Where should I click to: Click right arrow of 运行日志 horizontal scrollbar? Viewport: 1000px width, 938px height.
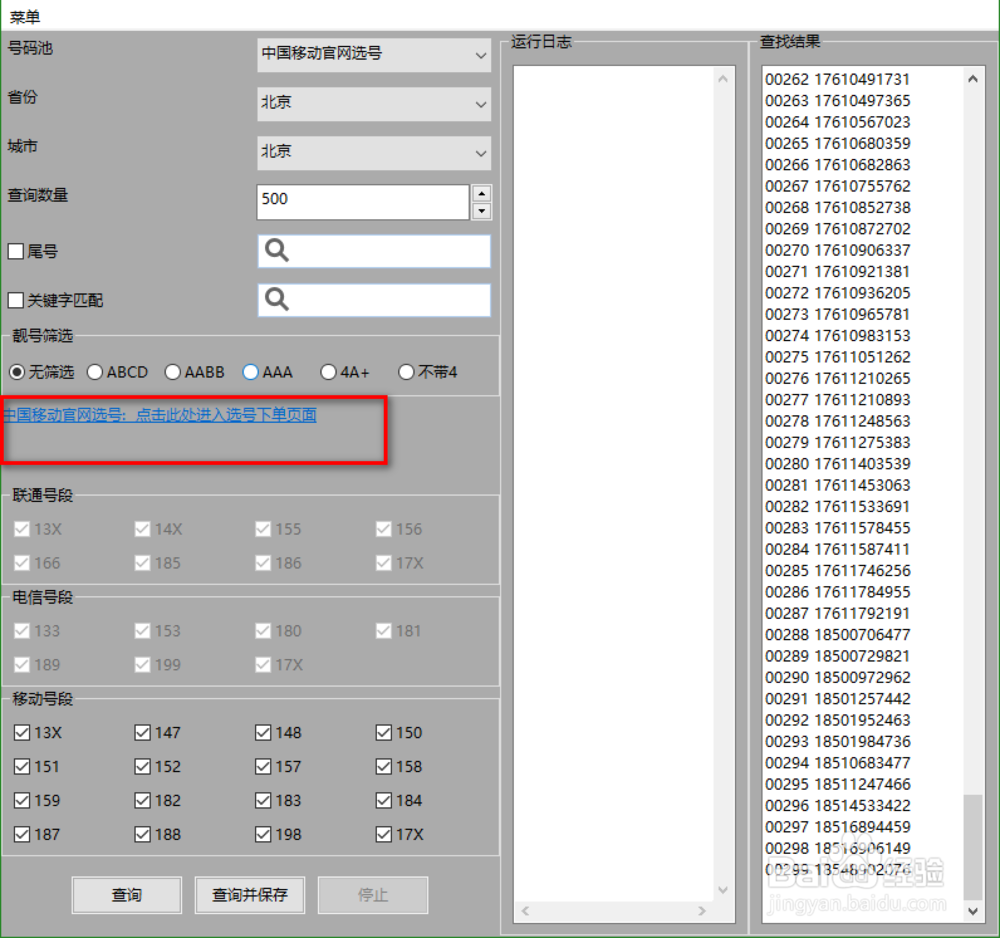(702, 911)
